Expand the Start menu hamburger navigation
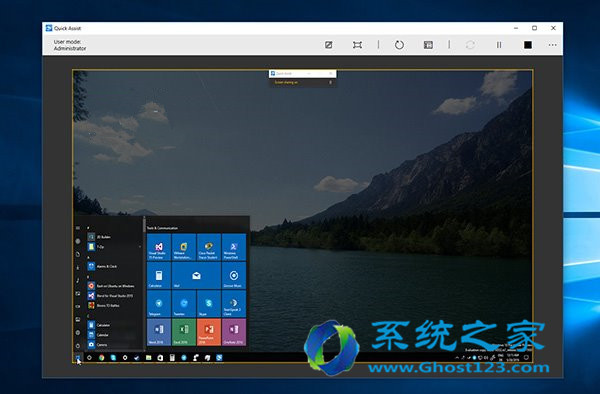 [x=78, y=228]
